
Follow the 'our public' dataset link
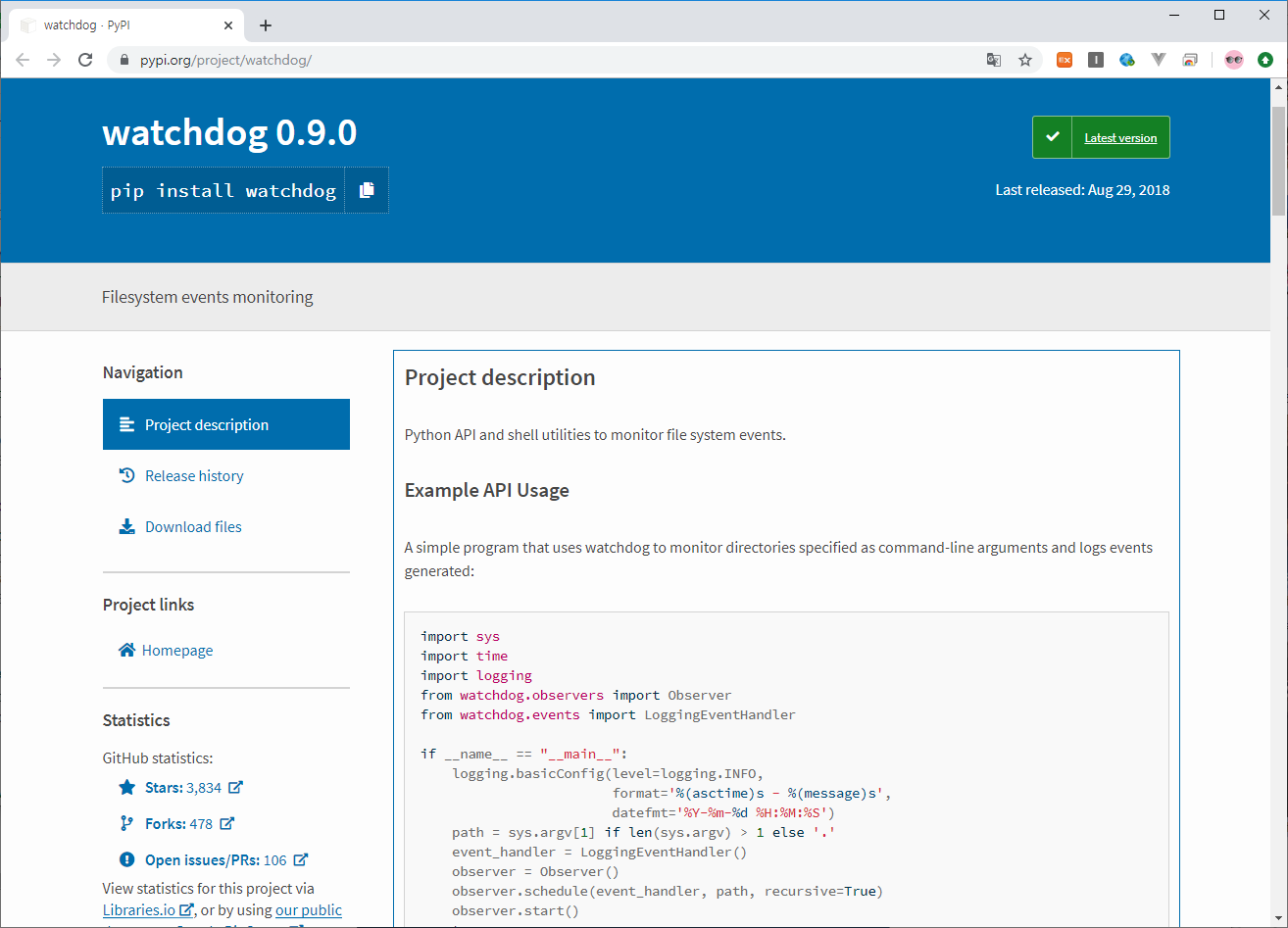pyautogui.click(x=309, y=909)
